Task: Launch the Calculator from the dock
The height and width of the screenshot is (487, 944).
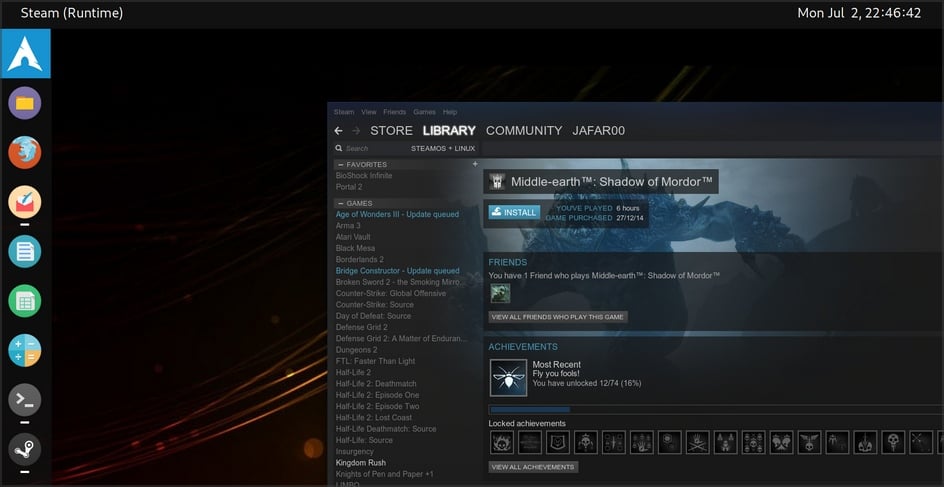Action: (25, 350)
